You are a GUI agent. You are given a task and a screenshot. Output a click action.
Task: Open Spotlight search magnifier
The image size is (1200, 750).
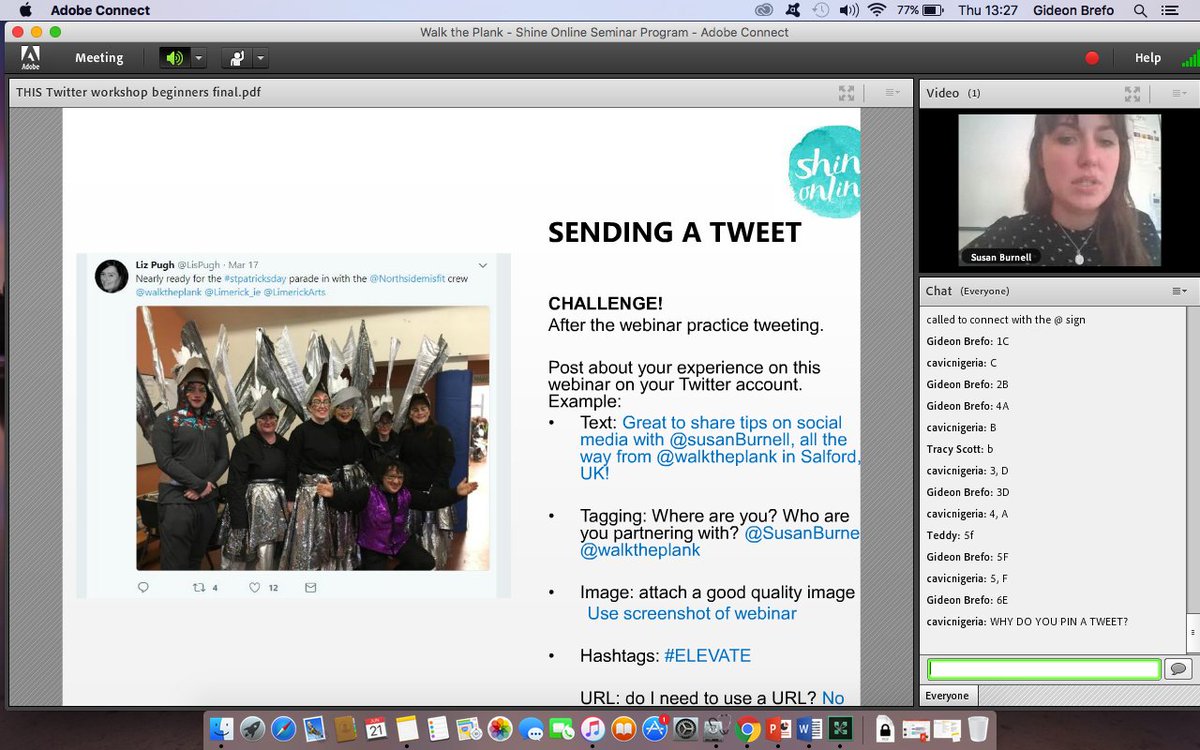pos(1140,10)
